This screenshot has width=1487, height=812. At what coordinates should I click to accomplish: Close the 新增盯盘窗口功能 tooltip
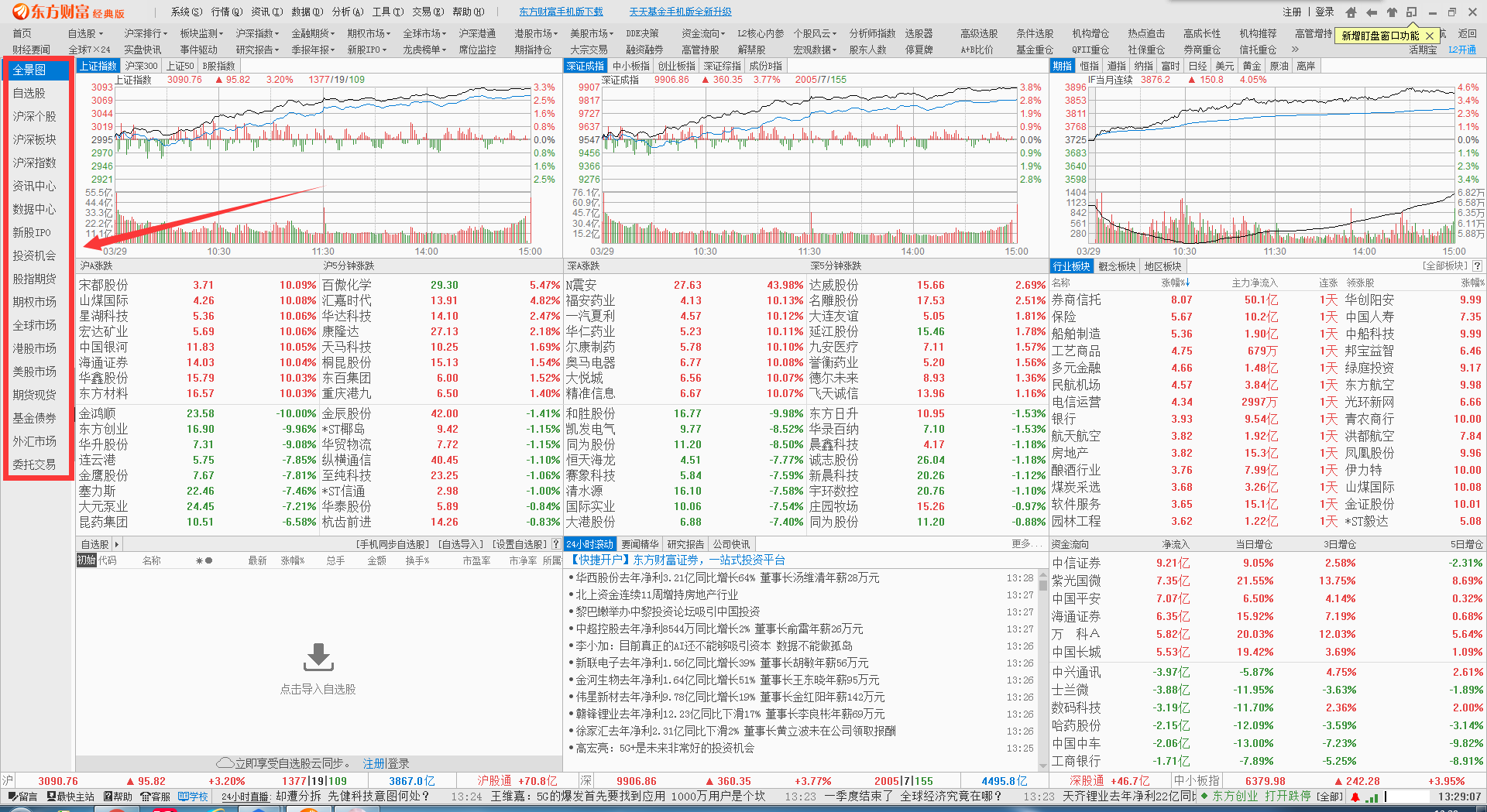(x=1430, y=36)
